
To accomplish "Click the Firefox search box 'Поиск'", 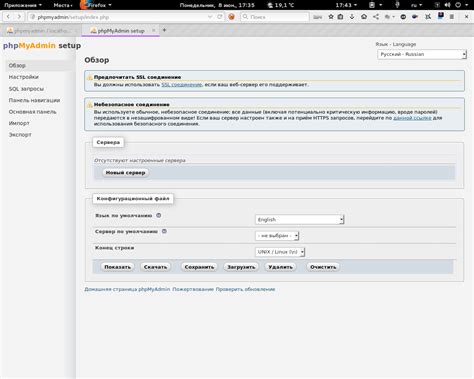I will click(275, 17).
